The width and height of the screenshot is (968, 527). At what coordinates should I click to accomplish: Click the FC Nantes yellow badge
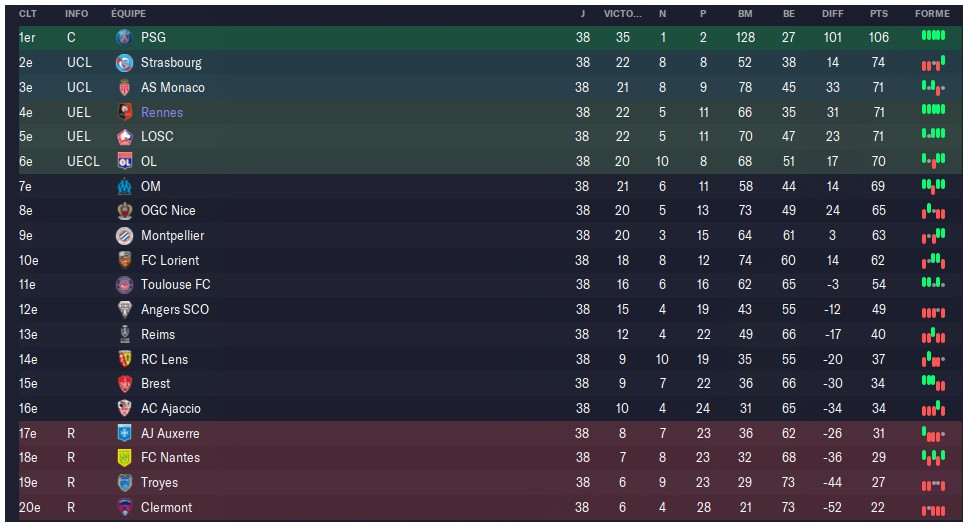coord(124,457)
